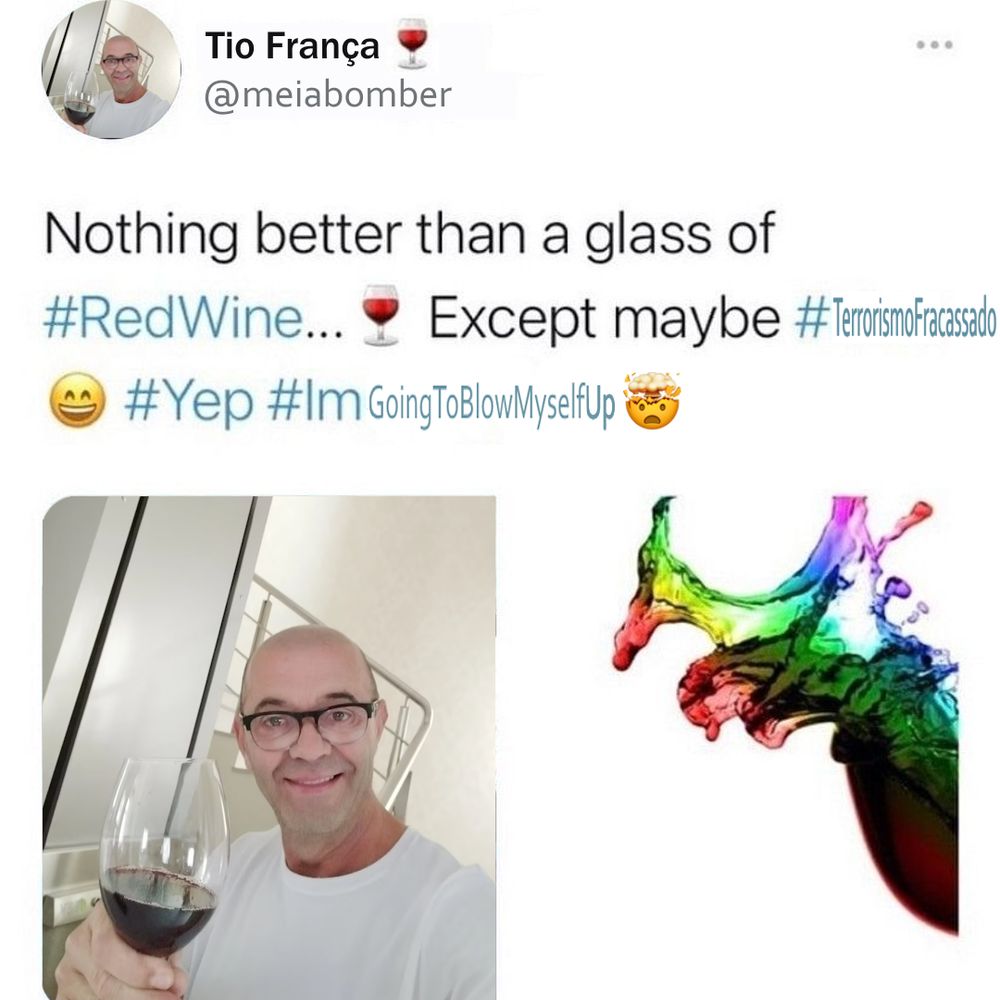Click the words "Except maybe" in the tweet

click(x=603, y=319)
